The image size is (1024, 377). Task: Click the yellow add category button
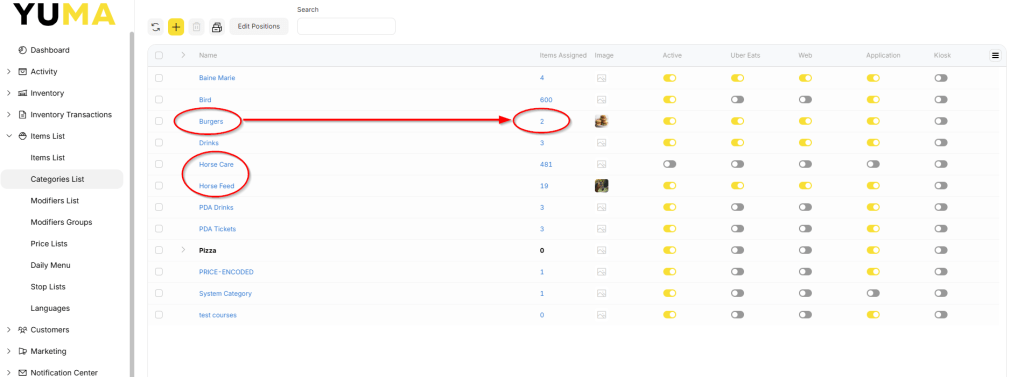pyautogui.click(x=176, y=27)
